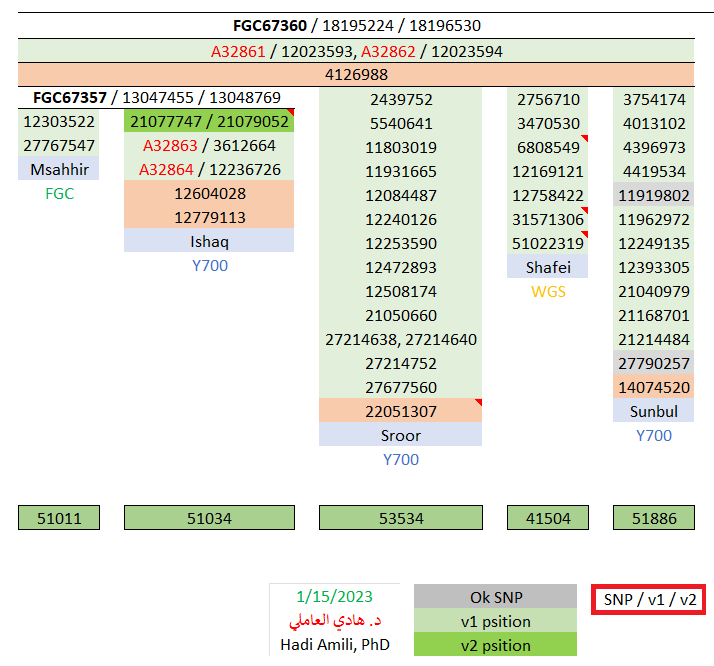The image size is (714, 666).
Task: Select the orange 4126988 row
Action: [355, 74]
